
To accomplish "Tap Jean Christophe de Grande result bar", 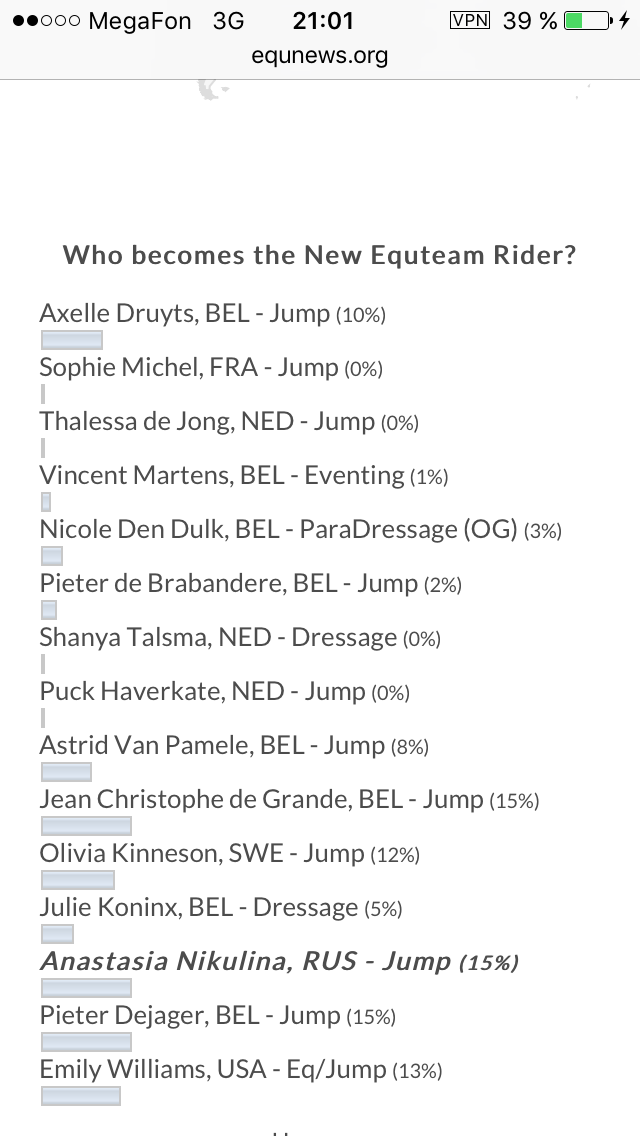I will coord(86,826).
